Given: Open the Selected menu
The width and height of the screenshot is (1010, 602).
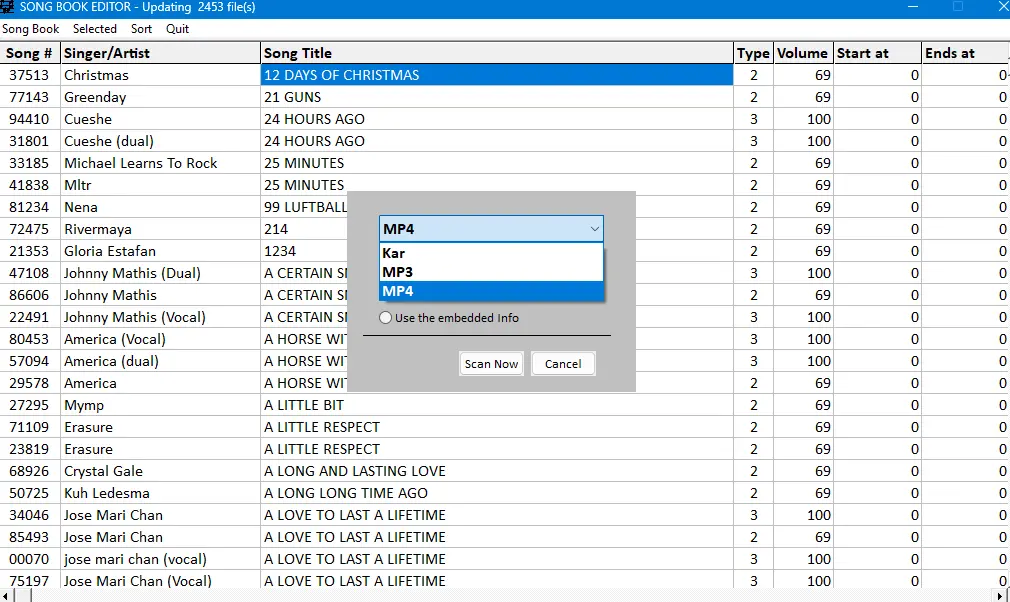Looking at the screenshot, I should click(95, 29).
